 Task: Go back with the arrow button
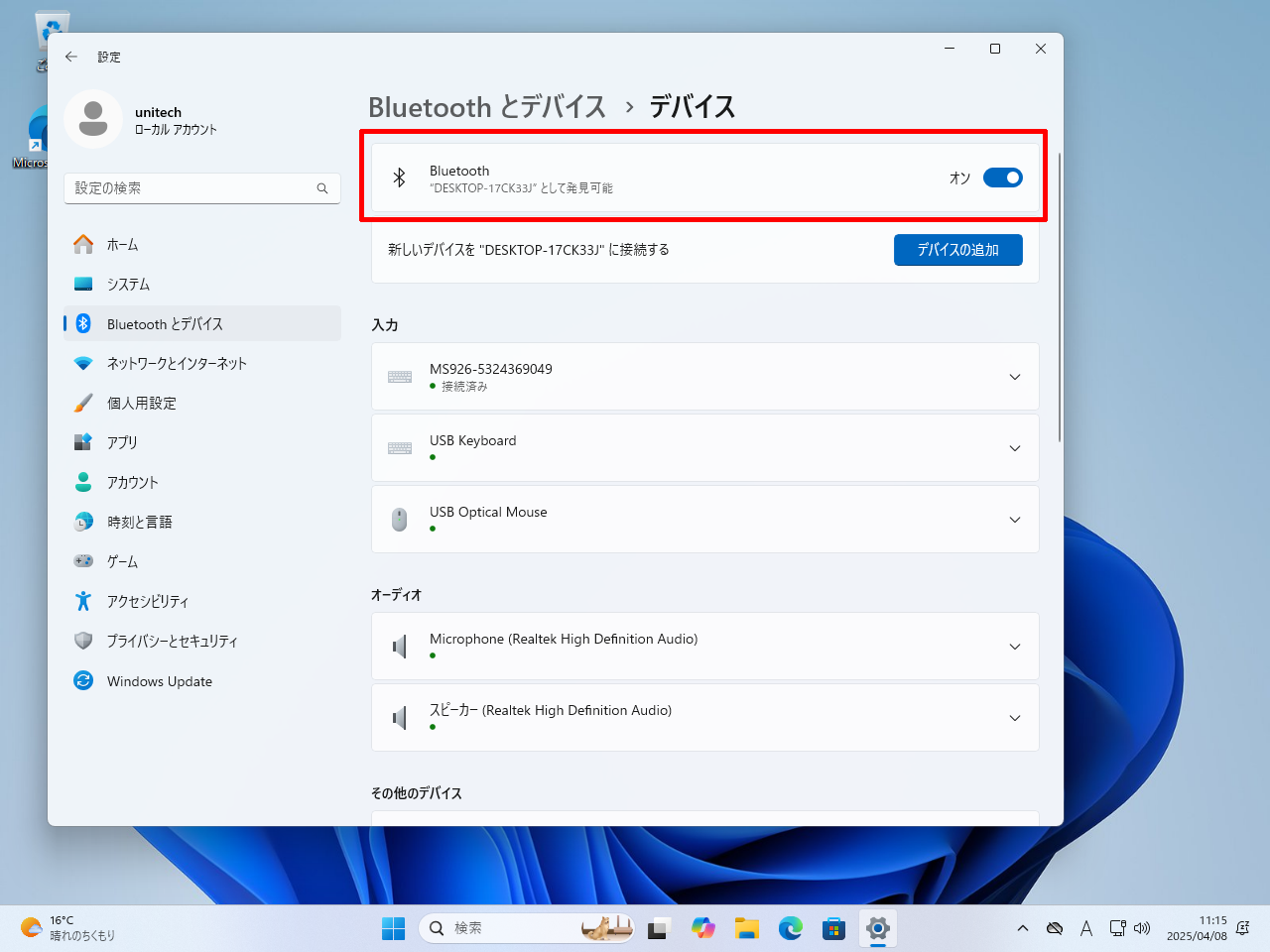click(71, 57)
